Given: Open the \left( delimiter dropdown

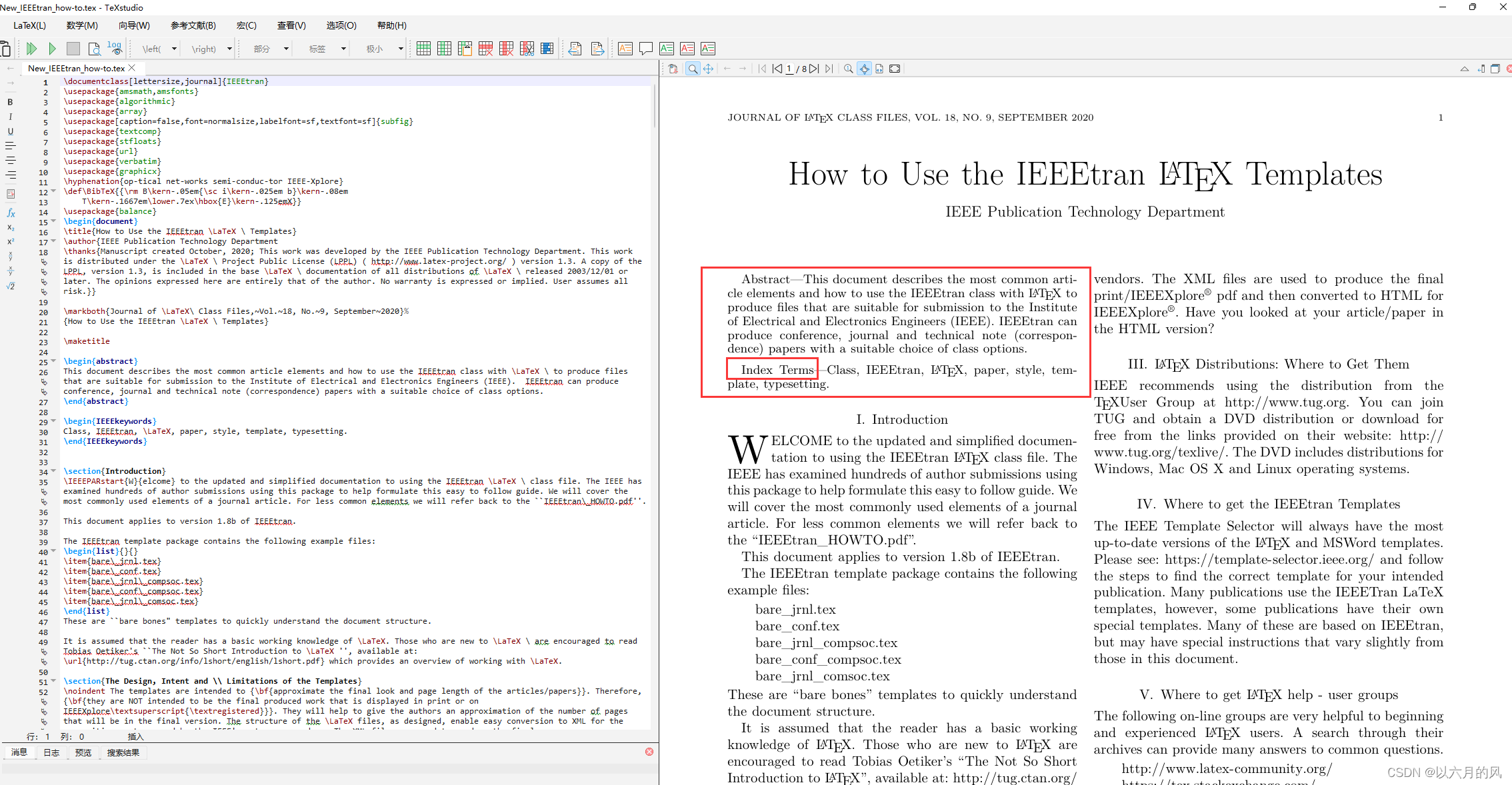Looking at the screenshot, I should pos(174,49).
